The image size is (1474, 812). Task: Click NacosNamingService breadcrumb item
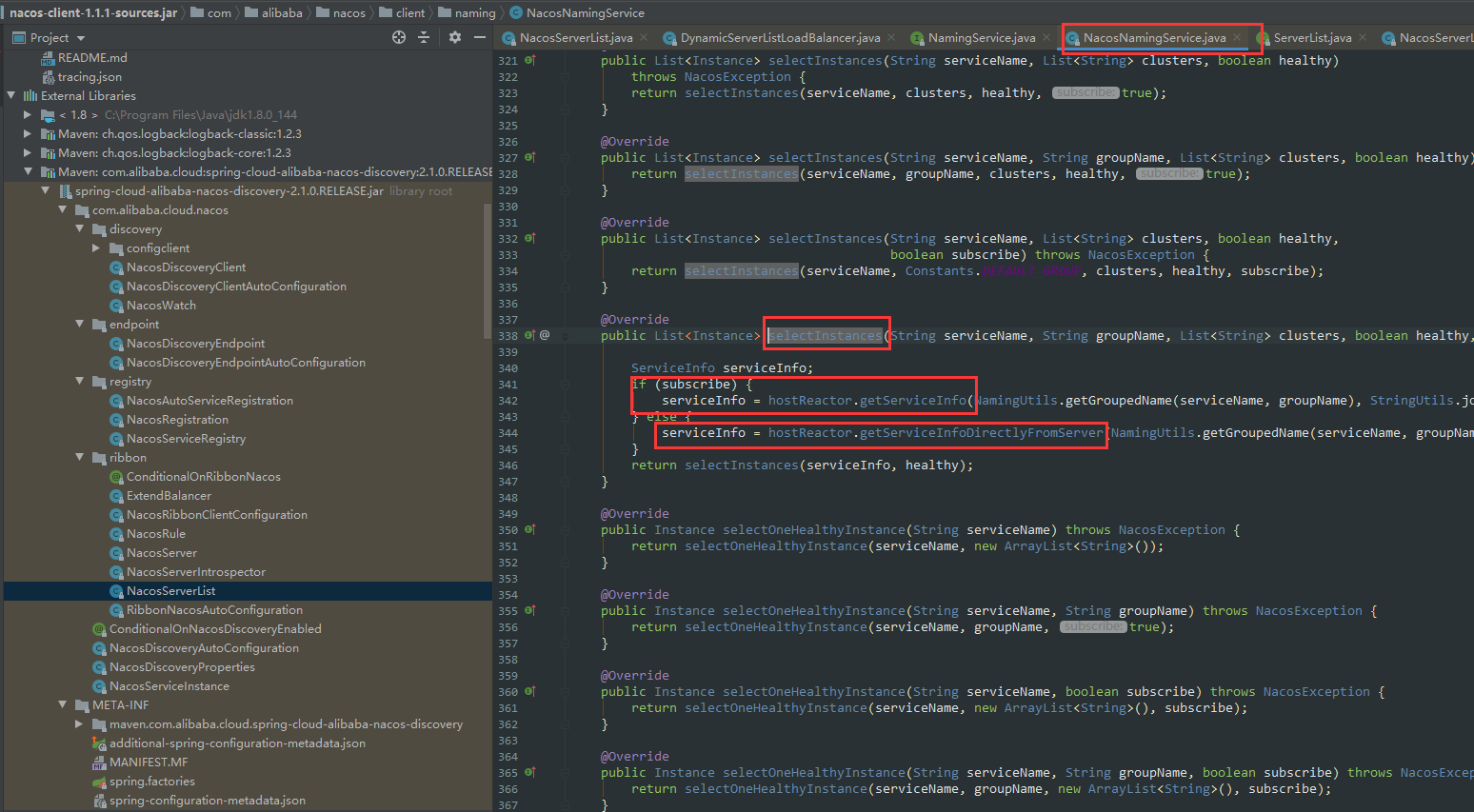tap(577, 12)
